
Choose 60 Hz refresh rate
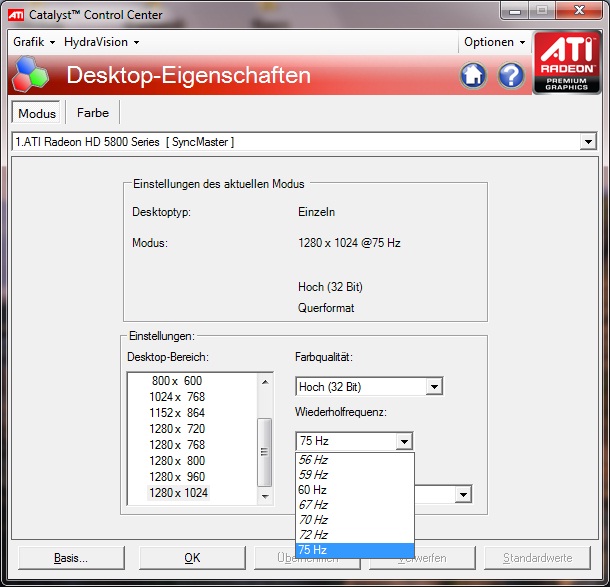pyautogui.click(x=355, y=490)
